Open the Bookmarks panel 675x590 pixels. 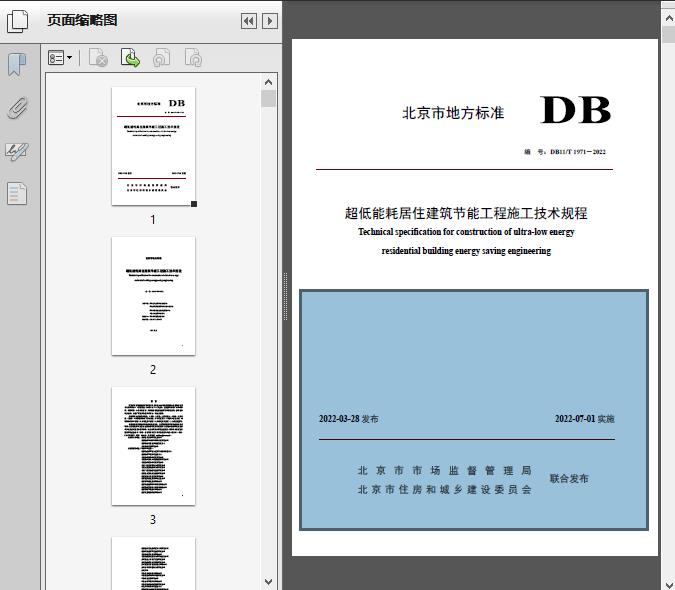click(17, 65)
